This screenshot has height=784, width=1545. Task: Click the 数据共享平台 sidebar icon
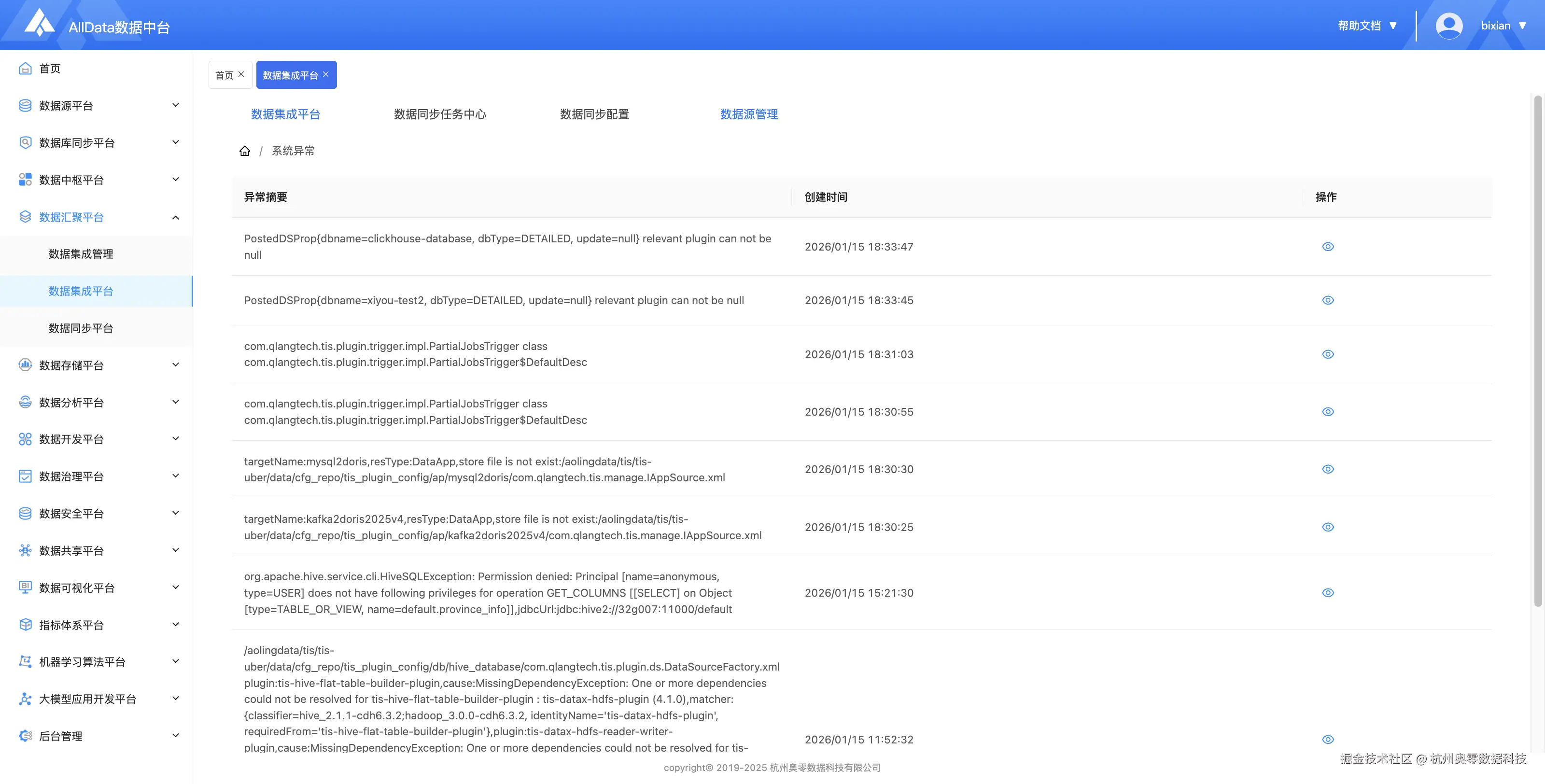point(25,550)
